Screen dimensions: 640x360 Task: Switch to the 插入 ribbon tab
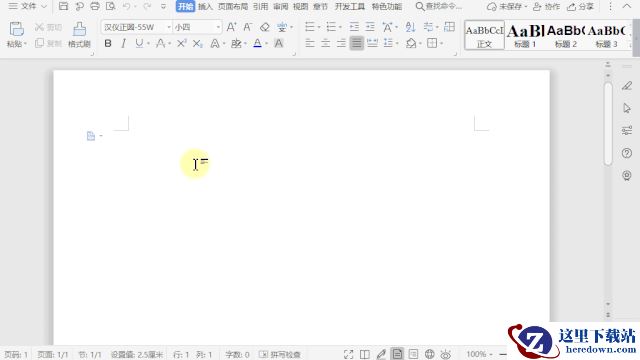205,7
